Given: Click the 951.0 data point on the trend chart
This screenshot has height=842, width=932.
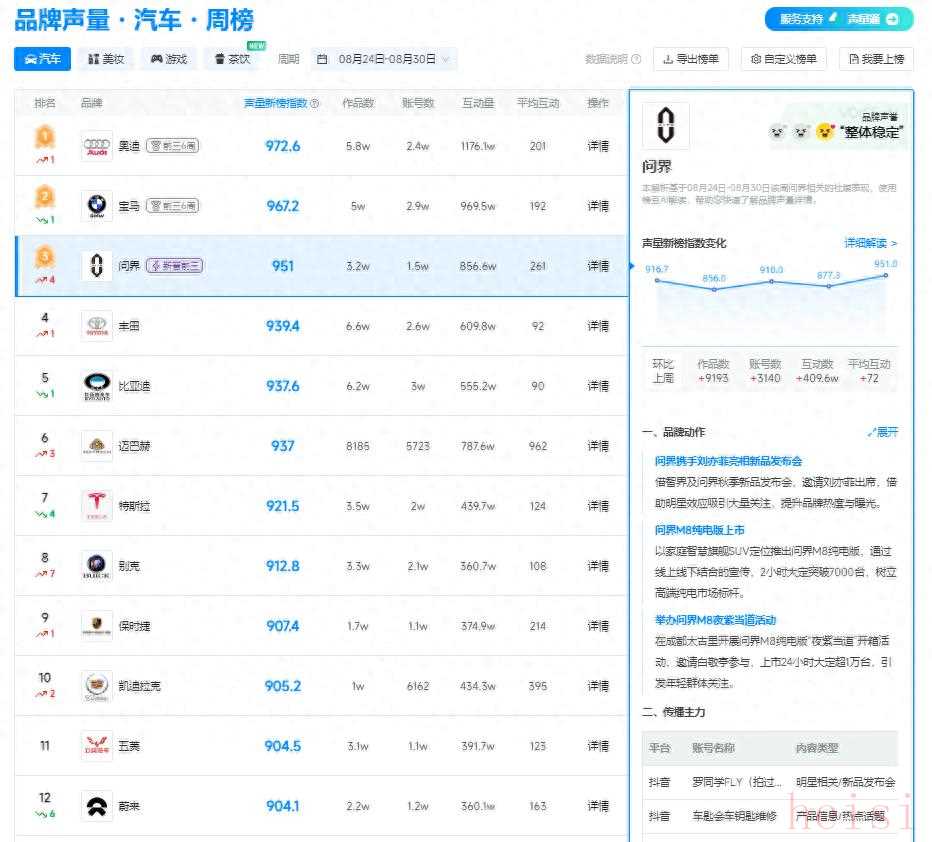Looking at the screenshot, I should (x=886, y=276).
